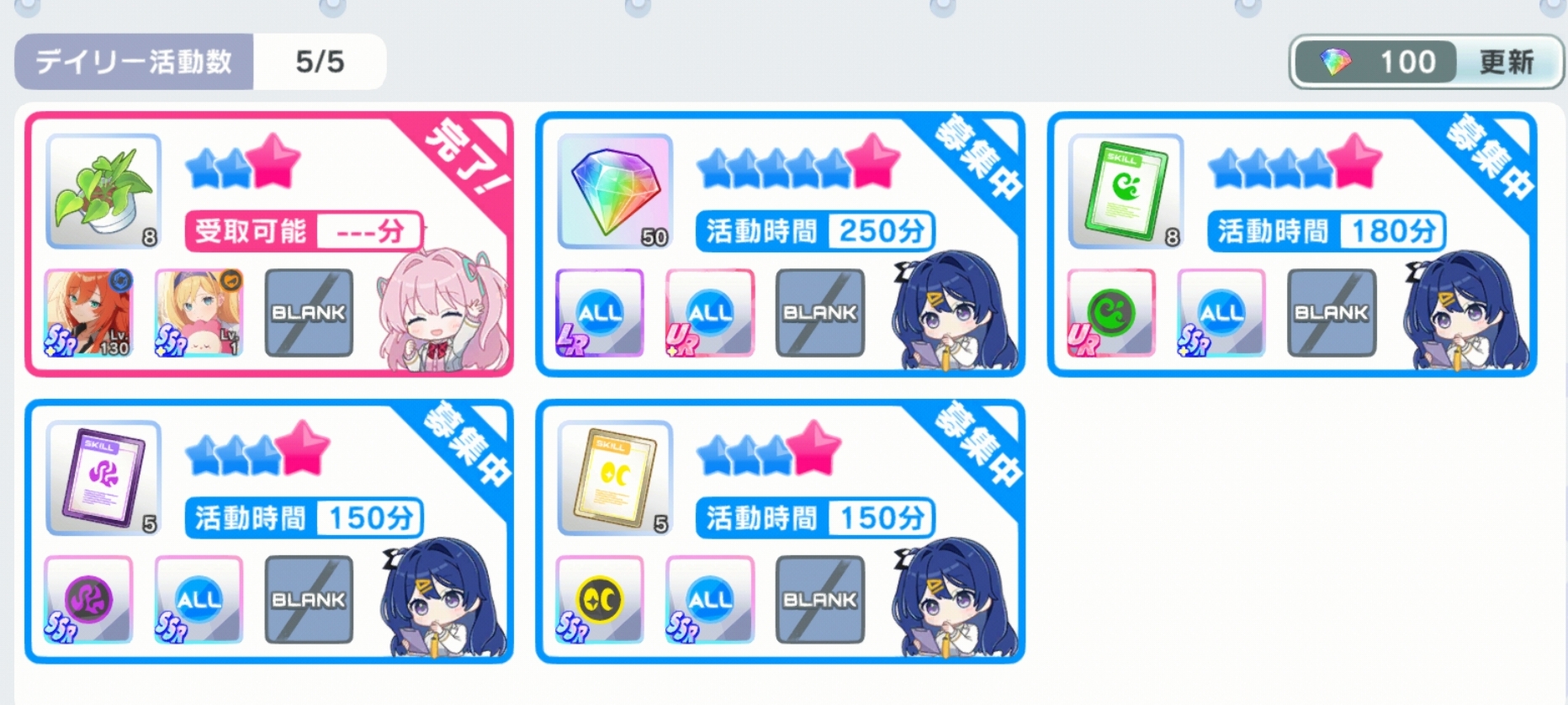Click the rainbow gem icon beside 100
The width and height of the screenshot is (1568, 705).
click(x=1336, y=61)
